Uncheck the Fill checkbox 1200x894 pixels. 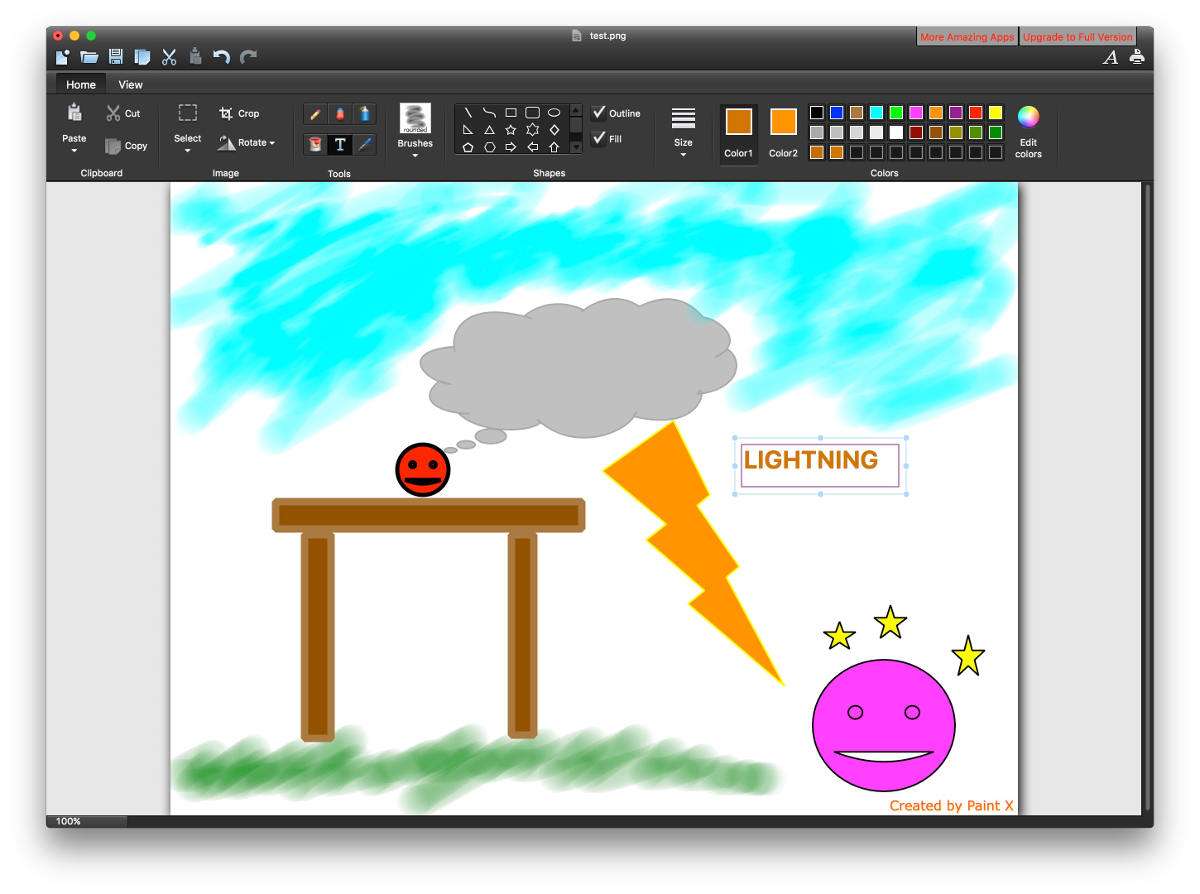coord(599,138)
